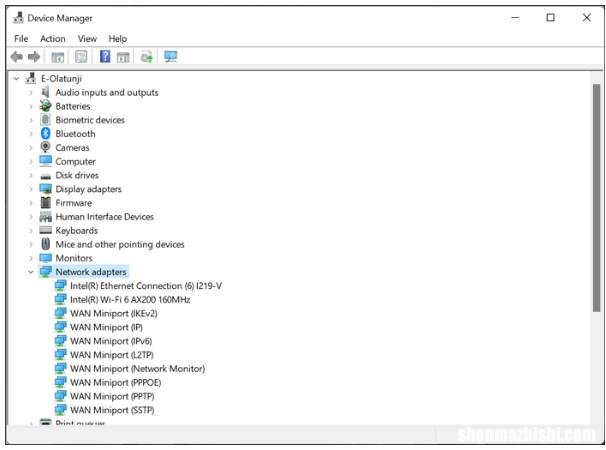Expand the Cameras category
This screenshot has height=450, width=606.
31,148
